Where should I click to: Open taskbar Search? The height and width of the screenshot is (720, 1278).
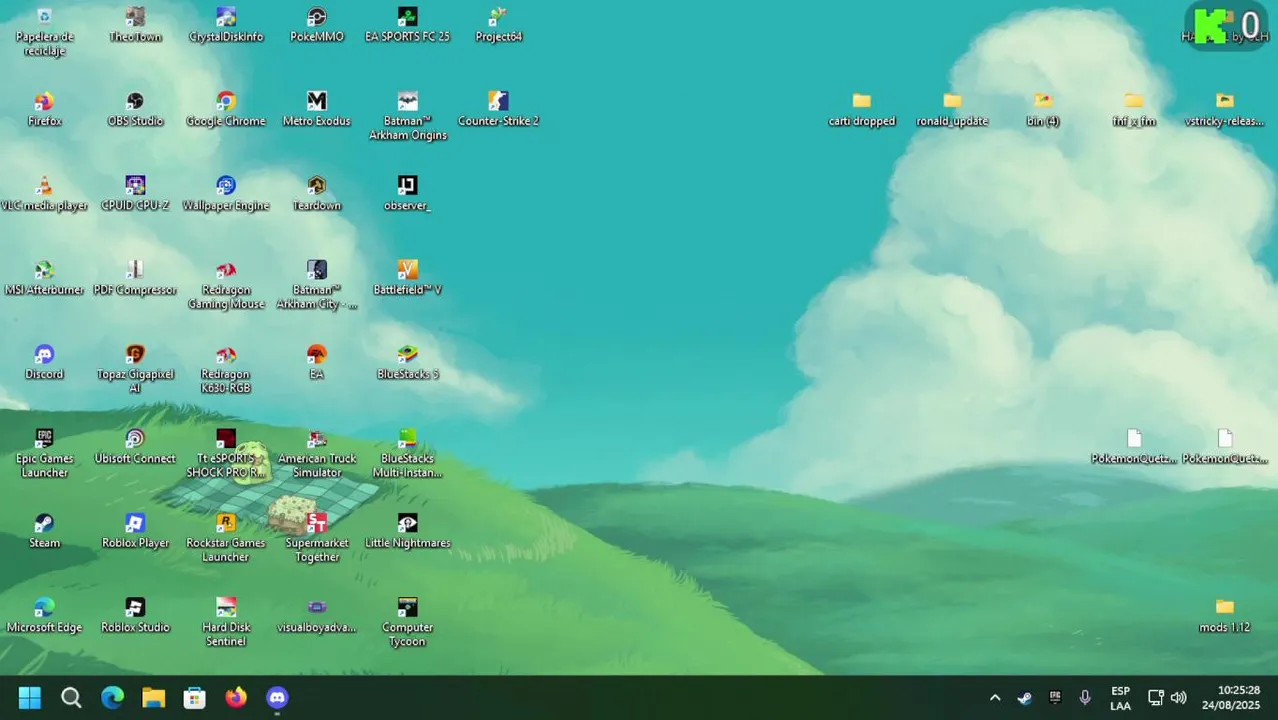pos(71,698)
